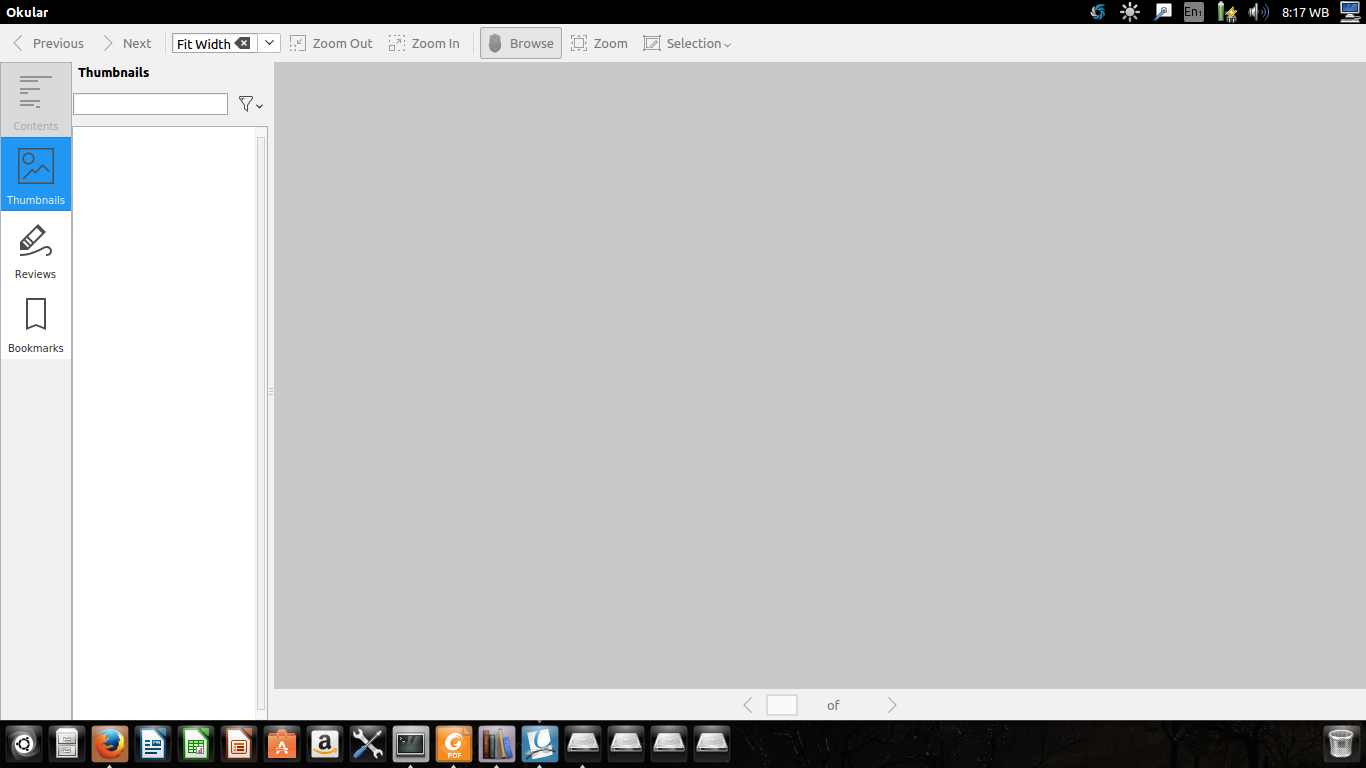Image resolution: width=1366 pixels, height=768 pixels.
Task: Go to the Next page
Action: pyautogui.click(x=128, y=43)
